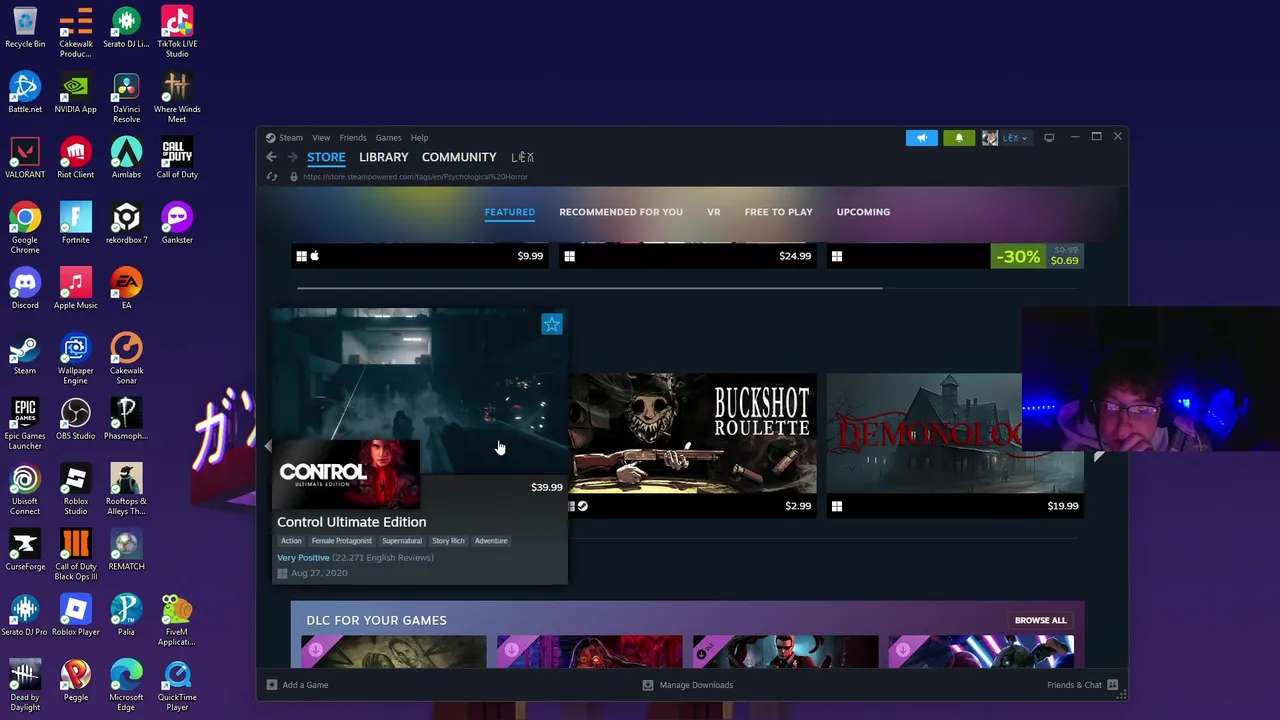Open Fortnite desktop shortcut
The image size is (1280, 720).
click(x=76, y=224)
